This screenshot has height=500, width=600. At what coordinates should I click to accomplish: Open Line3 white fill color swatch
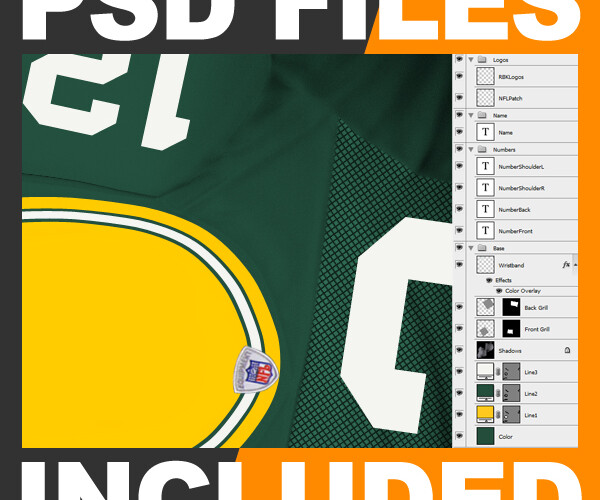[485, 372]
